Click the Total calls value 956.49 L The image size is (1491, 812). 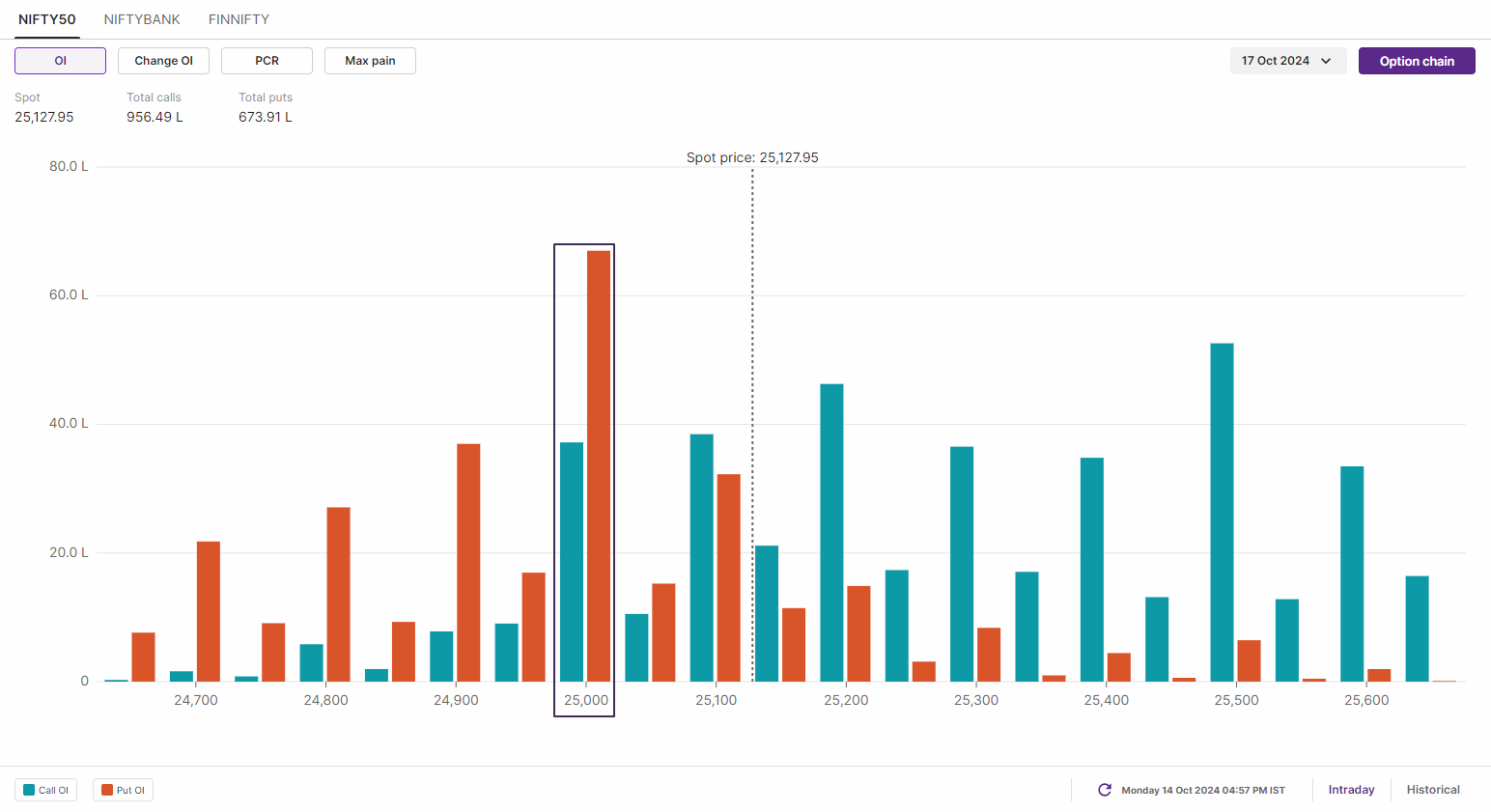pos(155,117)
